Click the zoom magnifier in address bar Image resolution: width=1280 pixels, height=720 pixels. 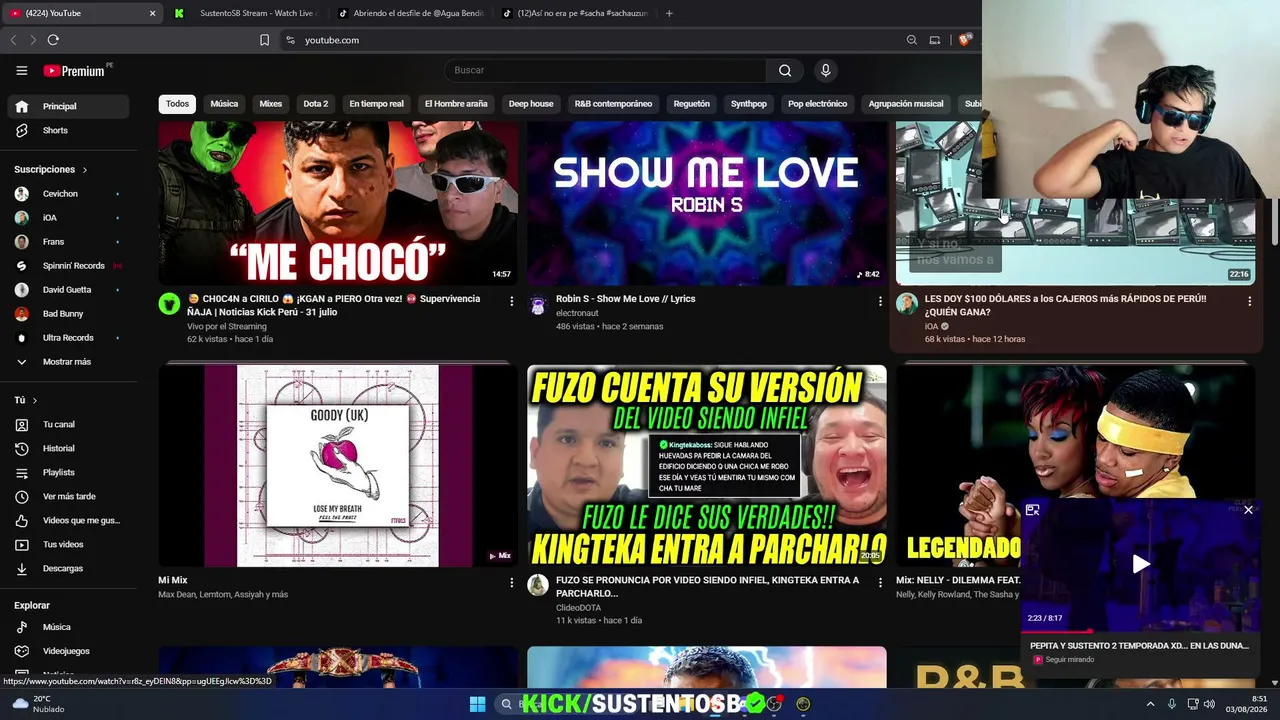911,40
